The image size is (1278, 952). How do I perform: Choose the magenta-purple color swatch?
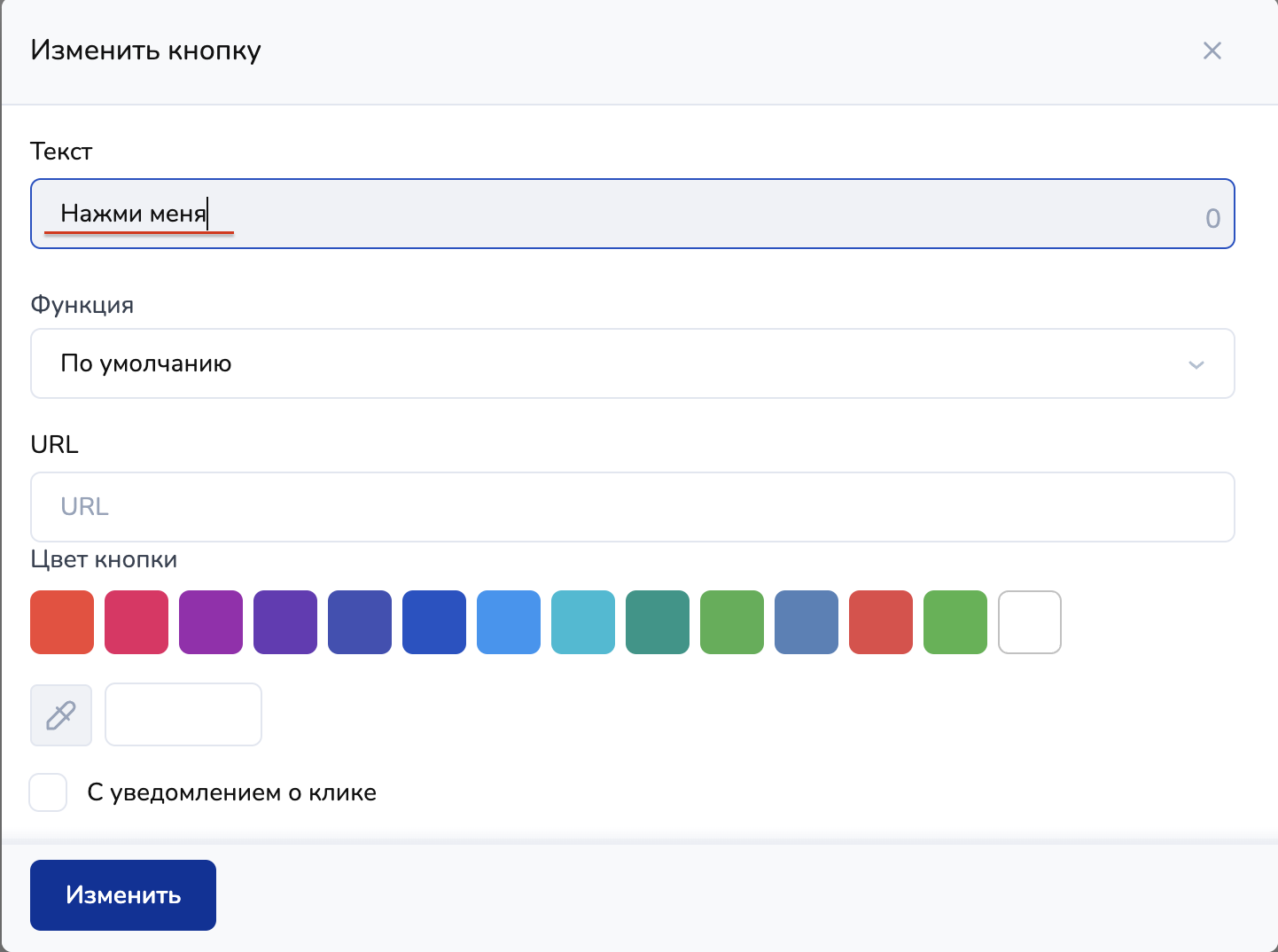(x=211, y=622)
